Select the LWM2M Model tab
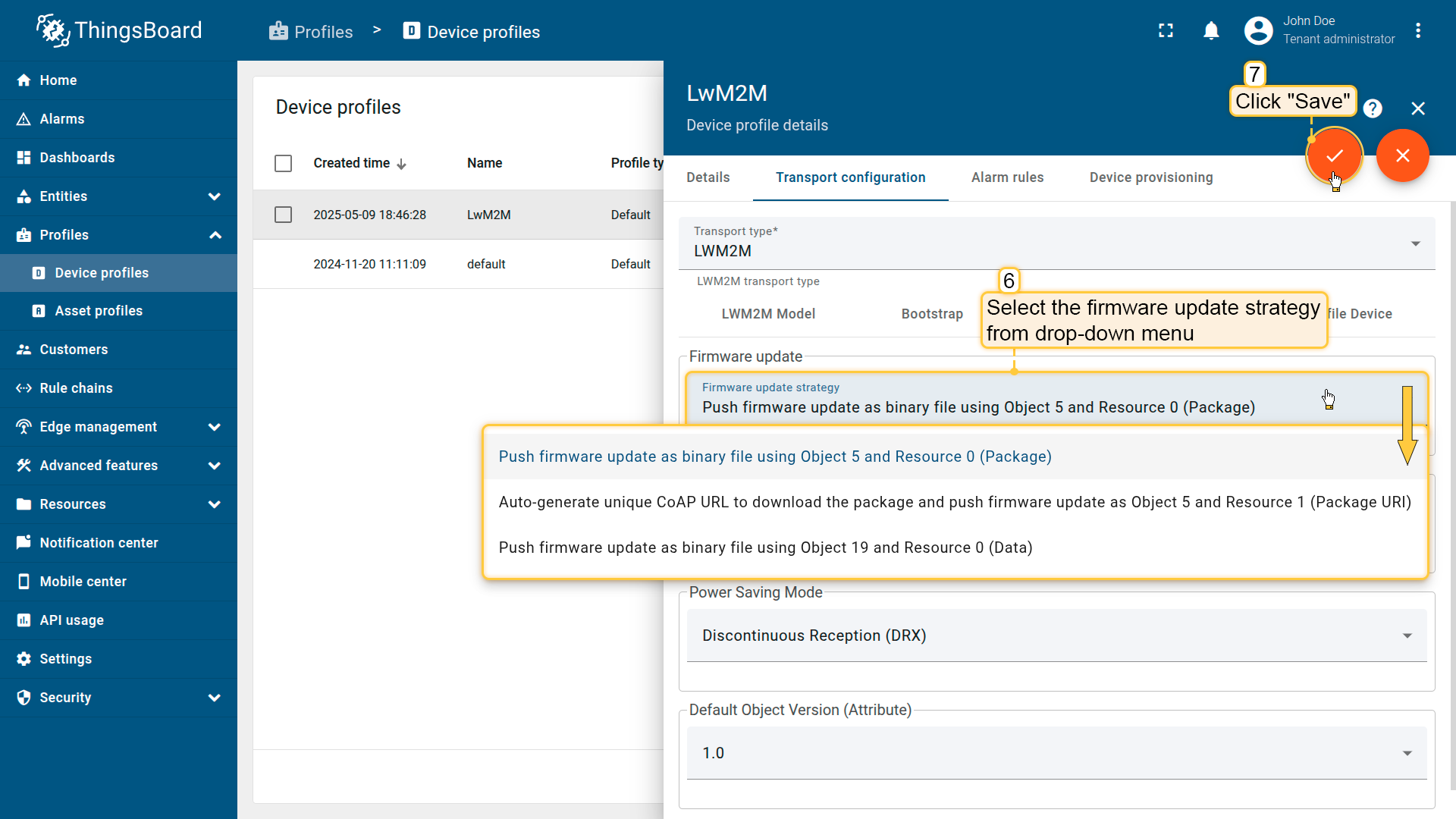 point(768,314)
